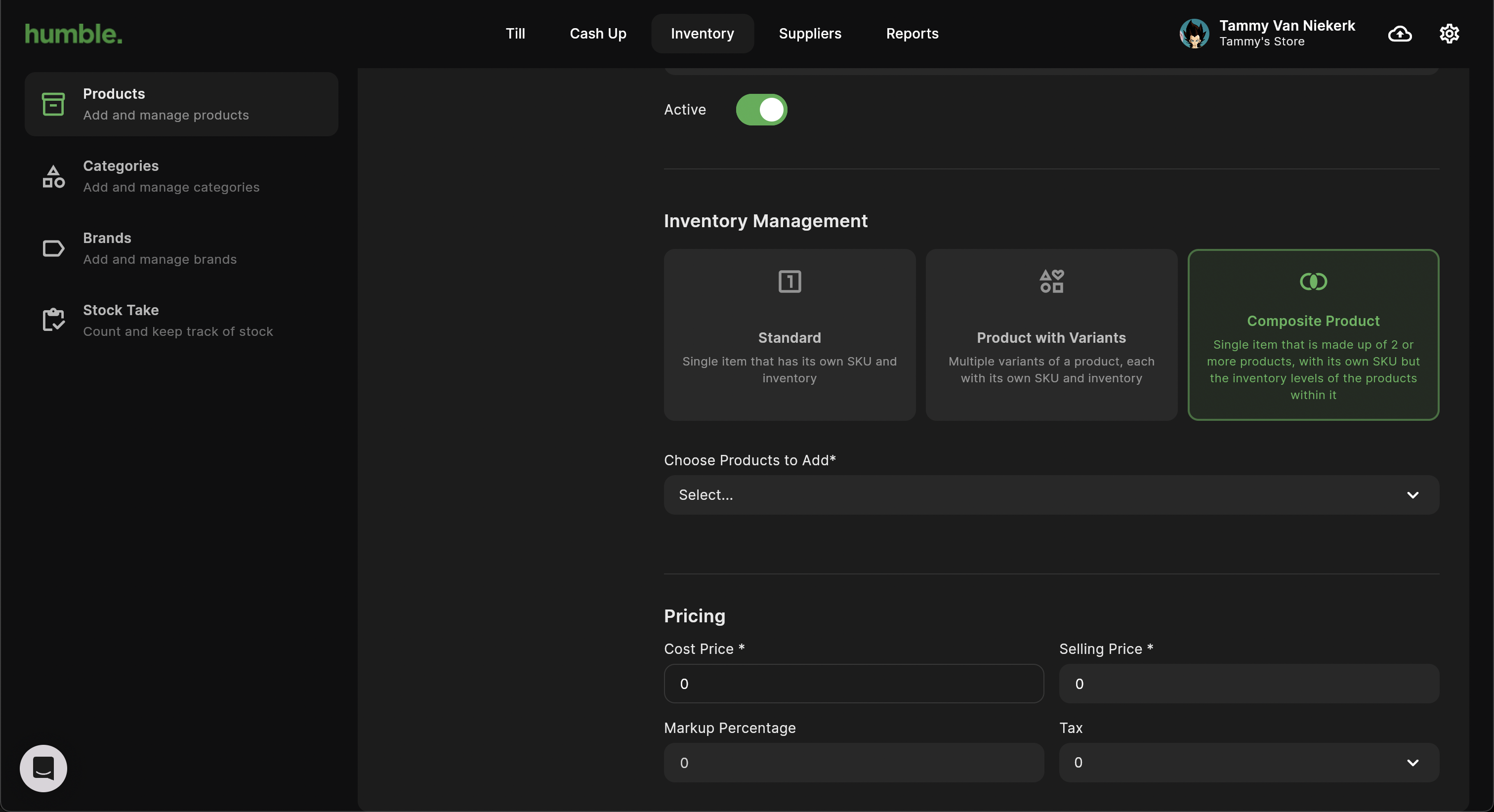Click the 'Count and keep track of stock' text

coord(177,332)
